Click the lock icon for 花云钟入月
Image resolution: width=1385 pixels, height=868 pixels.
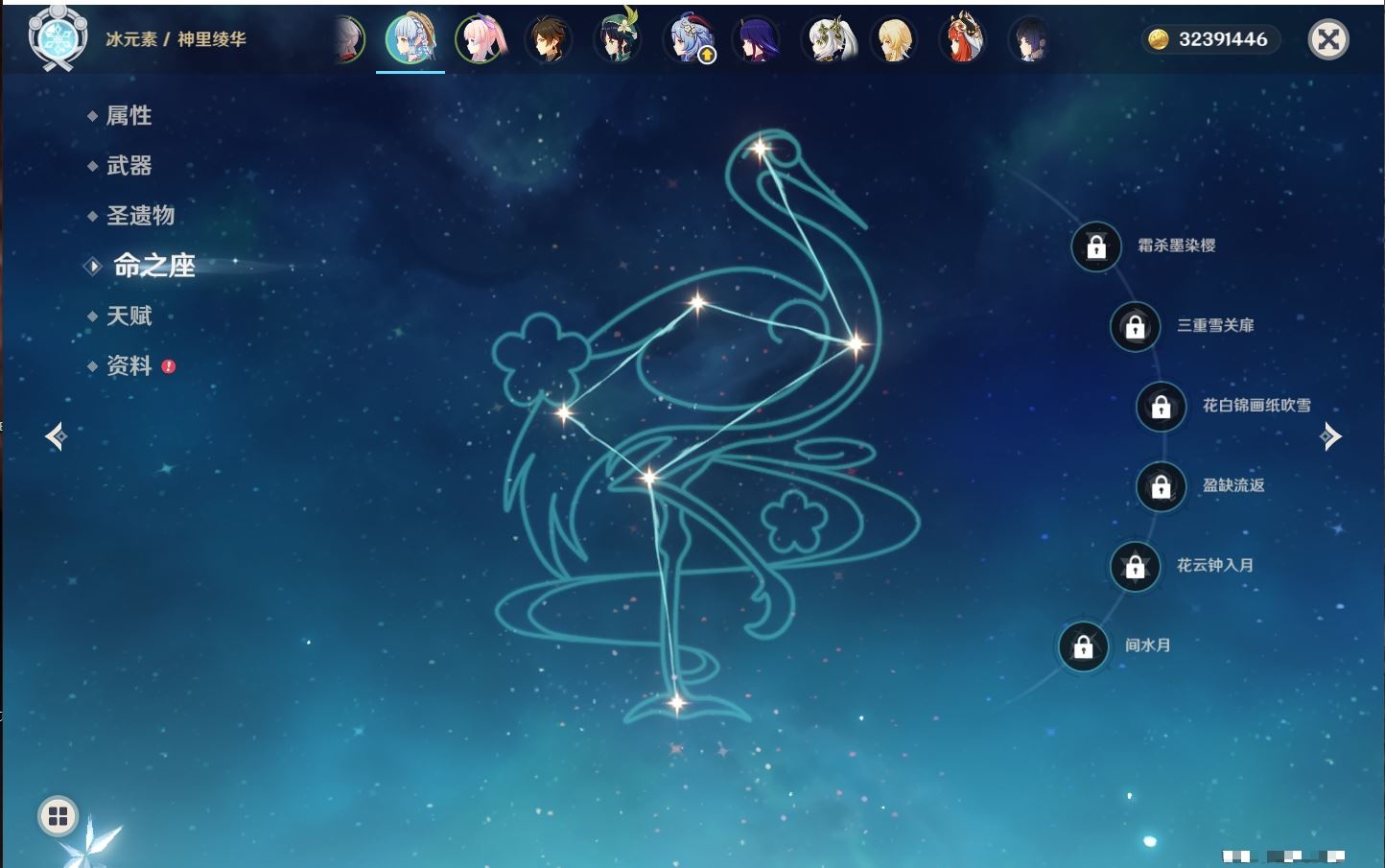point(1135,566)
